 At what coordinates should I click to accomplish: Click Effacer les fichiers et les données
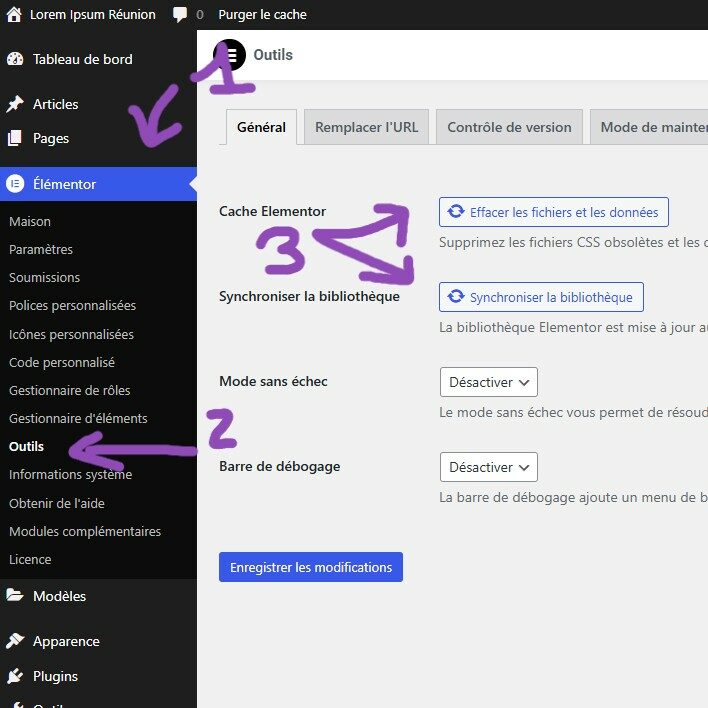pos(554,212)
